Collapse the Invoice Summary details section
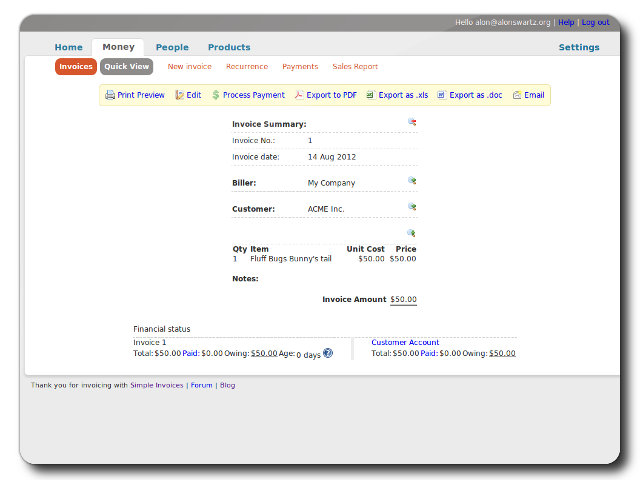 point(412,122)
